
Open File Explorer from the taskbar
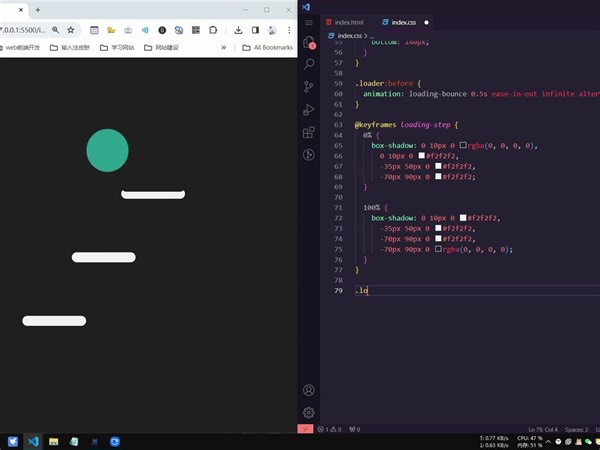54,442
